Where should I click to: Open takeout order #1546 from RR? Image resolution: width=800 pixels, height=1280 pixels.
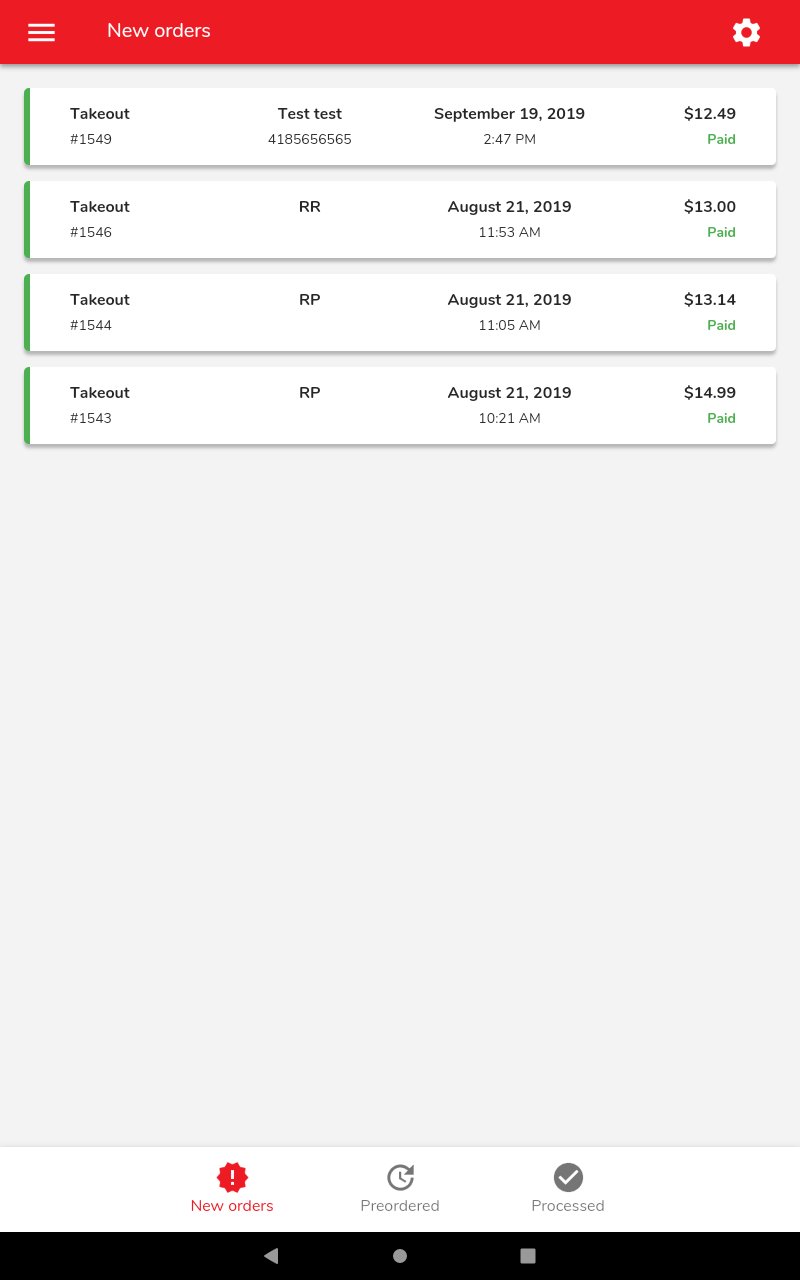pyautogui.click(x=400, y=220)
